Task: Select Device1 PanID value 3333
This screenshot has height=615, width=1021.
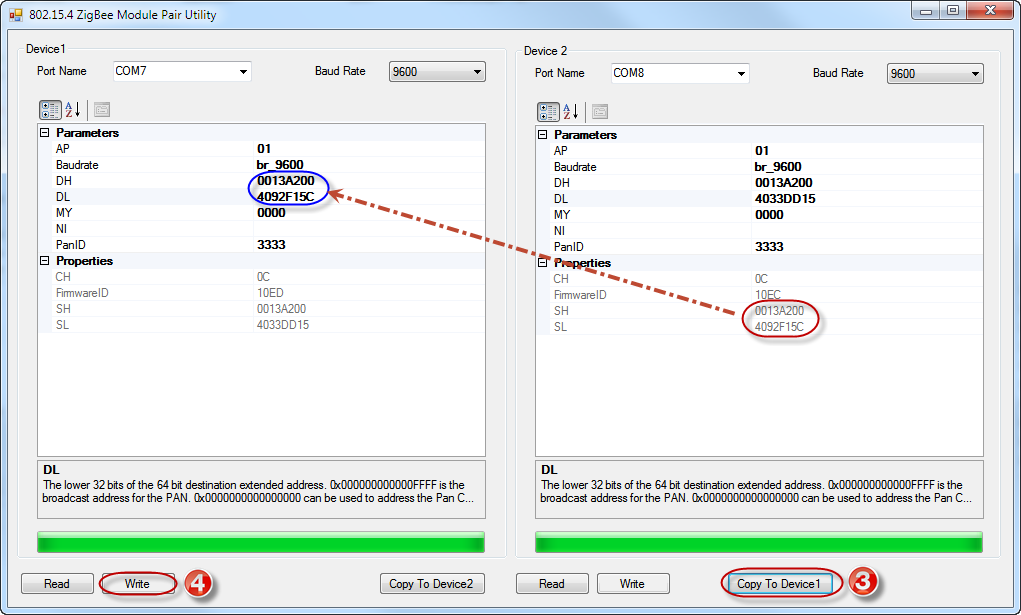Action: click(272, 245)
